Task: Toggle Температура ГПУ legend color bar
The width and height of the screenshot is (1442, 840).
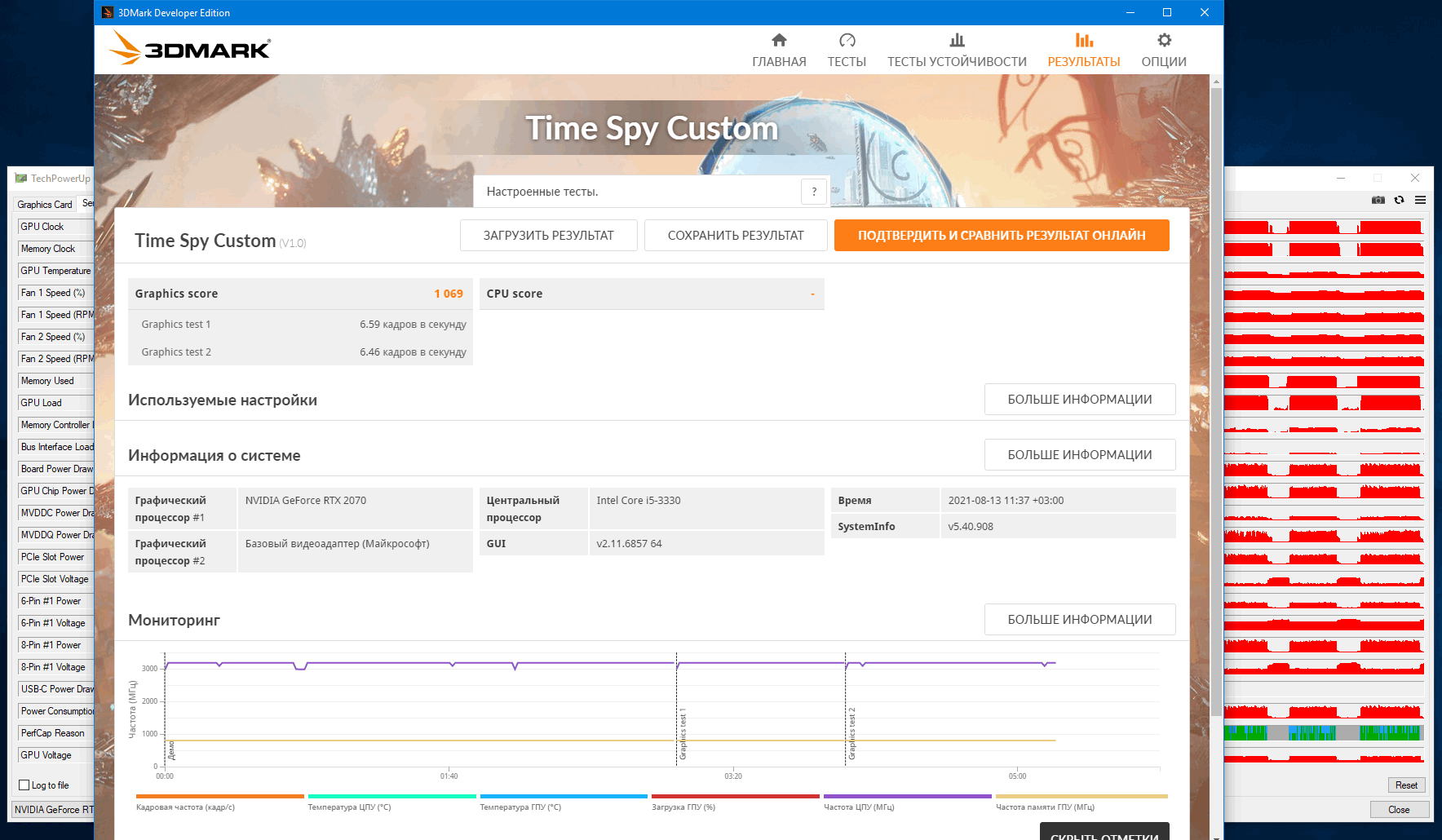Action: point(564,796)
